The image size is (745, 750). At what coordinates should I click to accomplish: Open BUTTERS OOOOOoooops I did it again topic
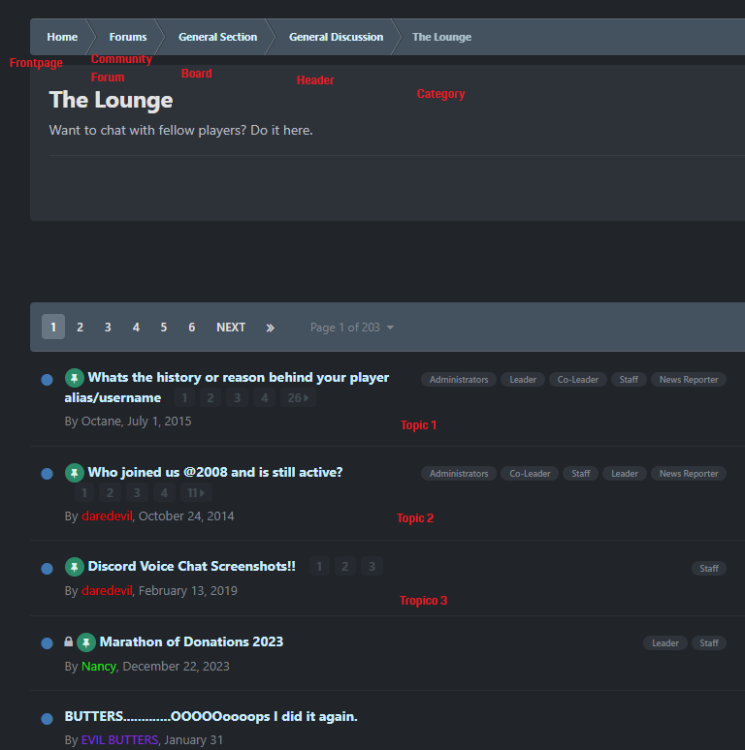[x=211, y=717]
